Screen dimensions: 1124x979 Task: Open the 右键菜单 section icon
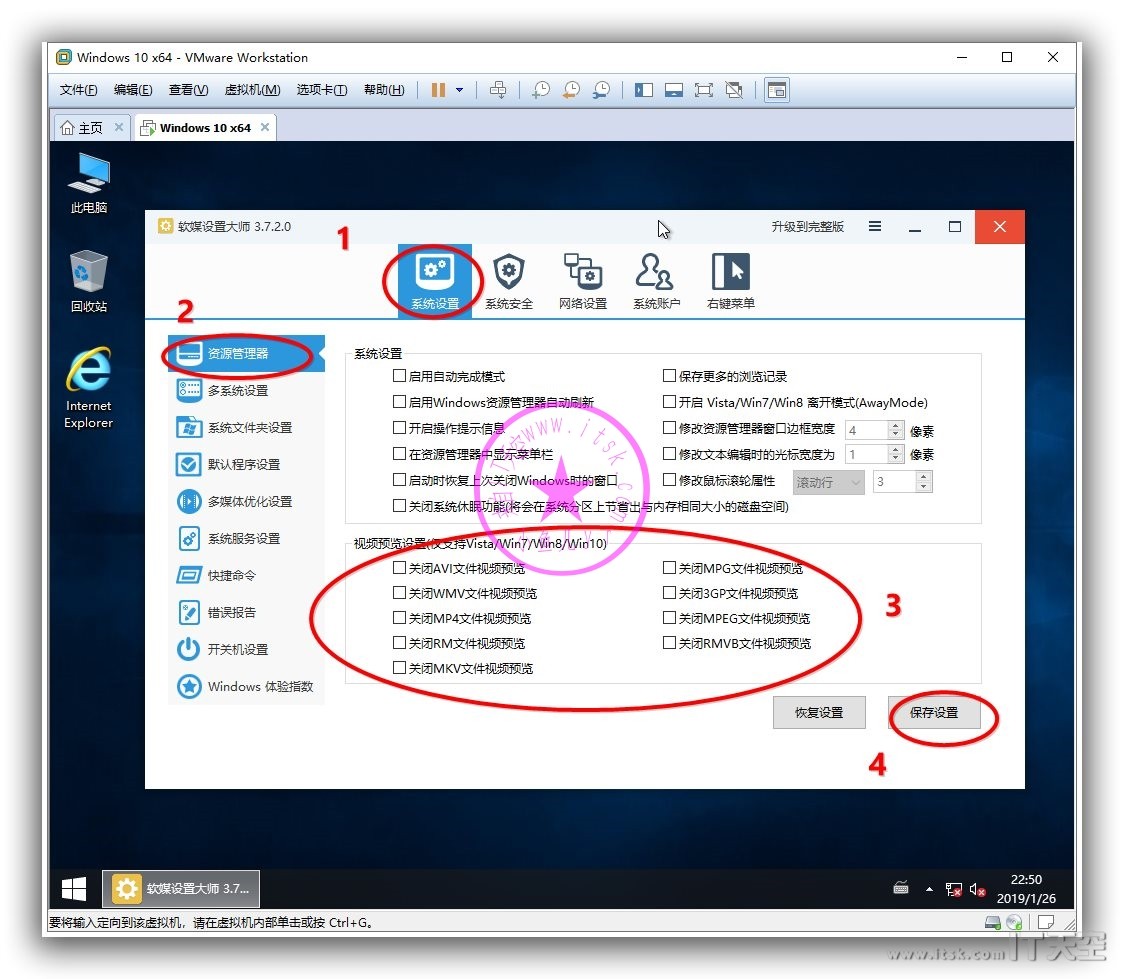pos(730,280)
